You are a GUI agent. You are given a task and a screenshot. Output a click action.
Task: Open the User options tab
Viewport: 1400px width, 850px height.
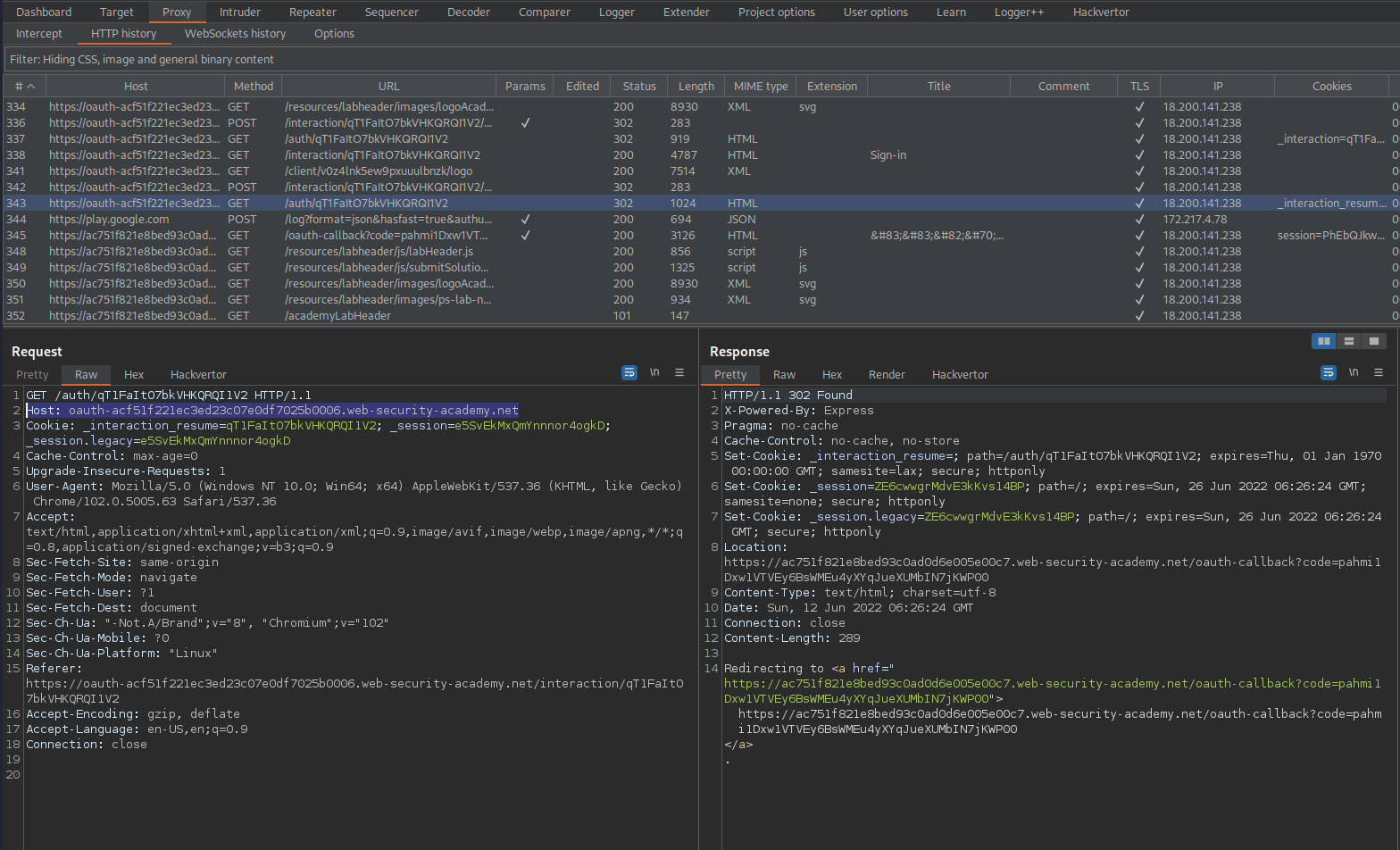pyautogui.click(x=876, y=12)
